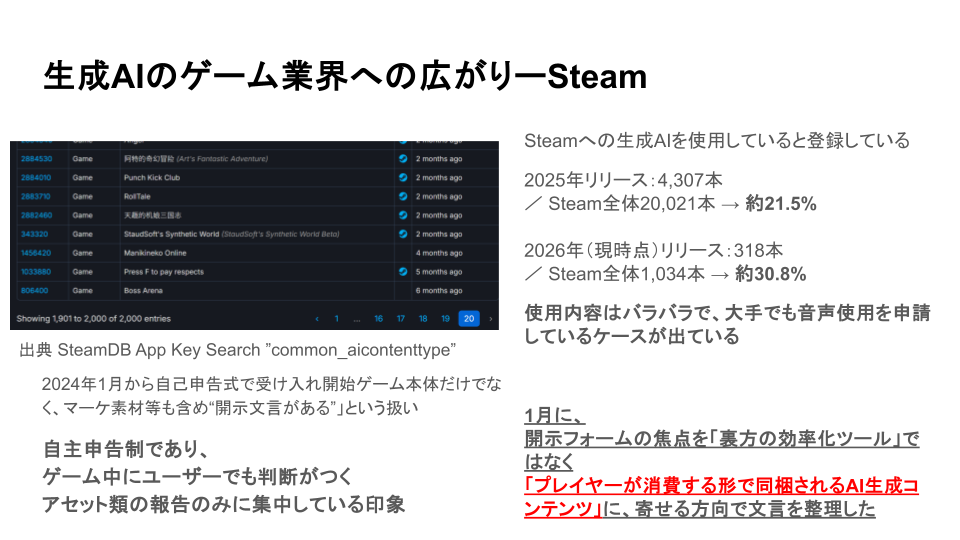Open app ID 2883710 link
Screen dimensions: 960x540
[36, 197]
